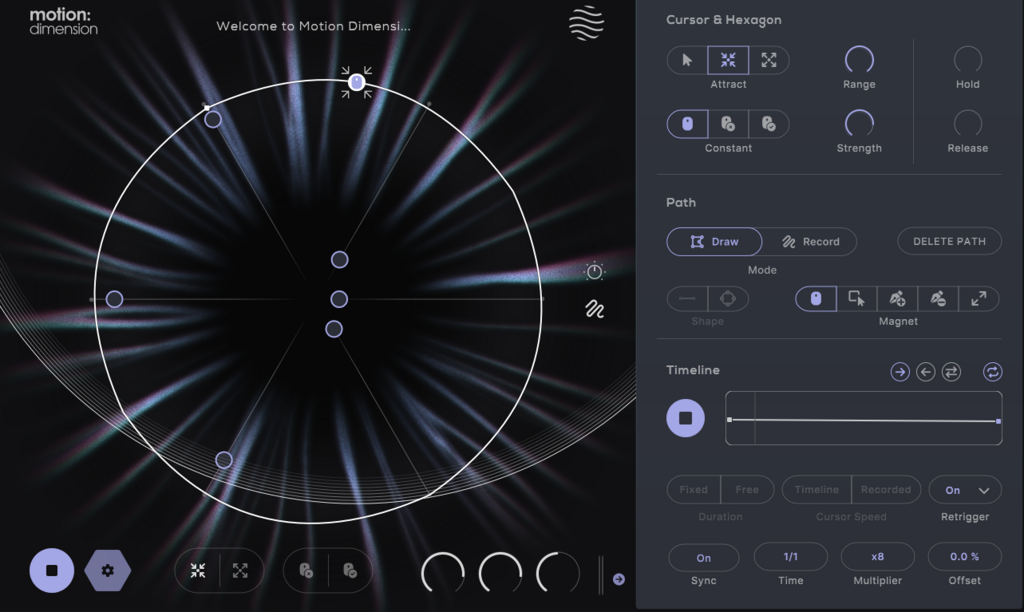The height and width of the screenshot is (612, 1024).
Task: Click the attract icon in the bottom toolbar
Action: click(x=198, y=571)
